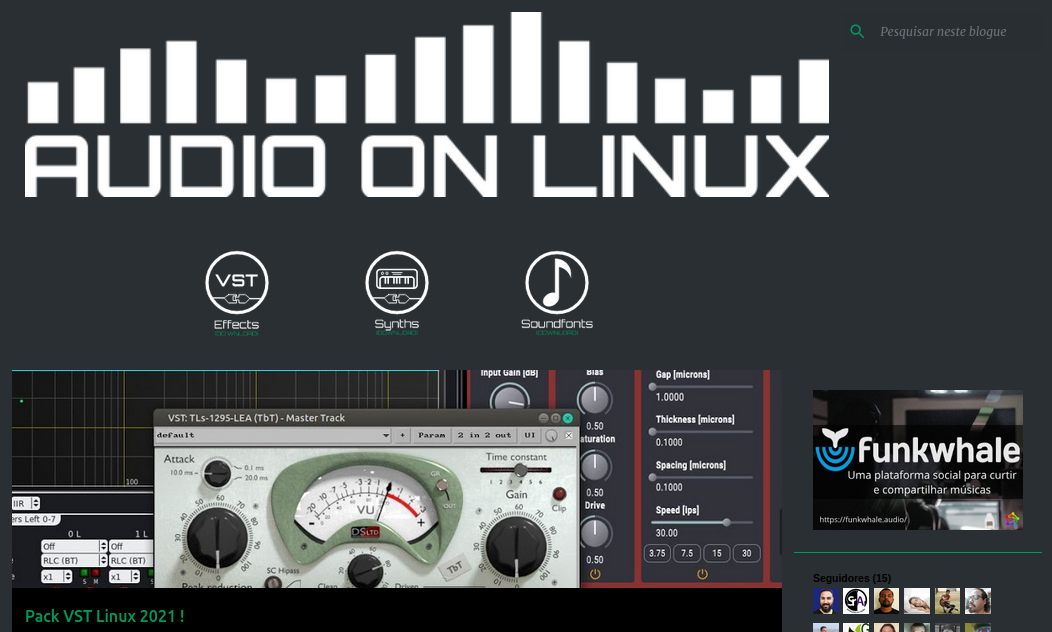This screenshot has width=1052, height=632.
Task: Click the X button beside bypass knob
Action: [x=569, y=435]
